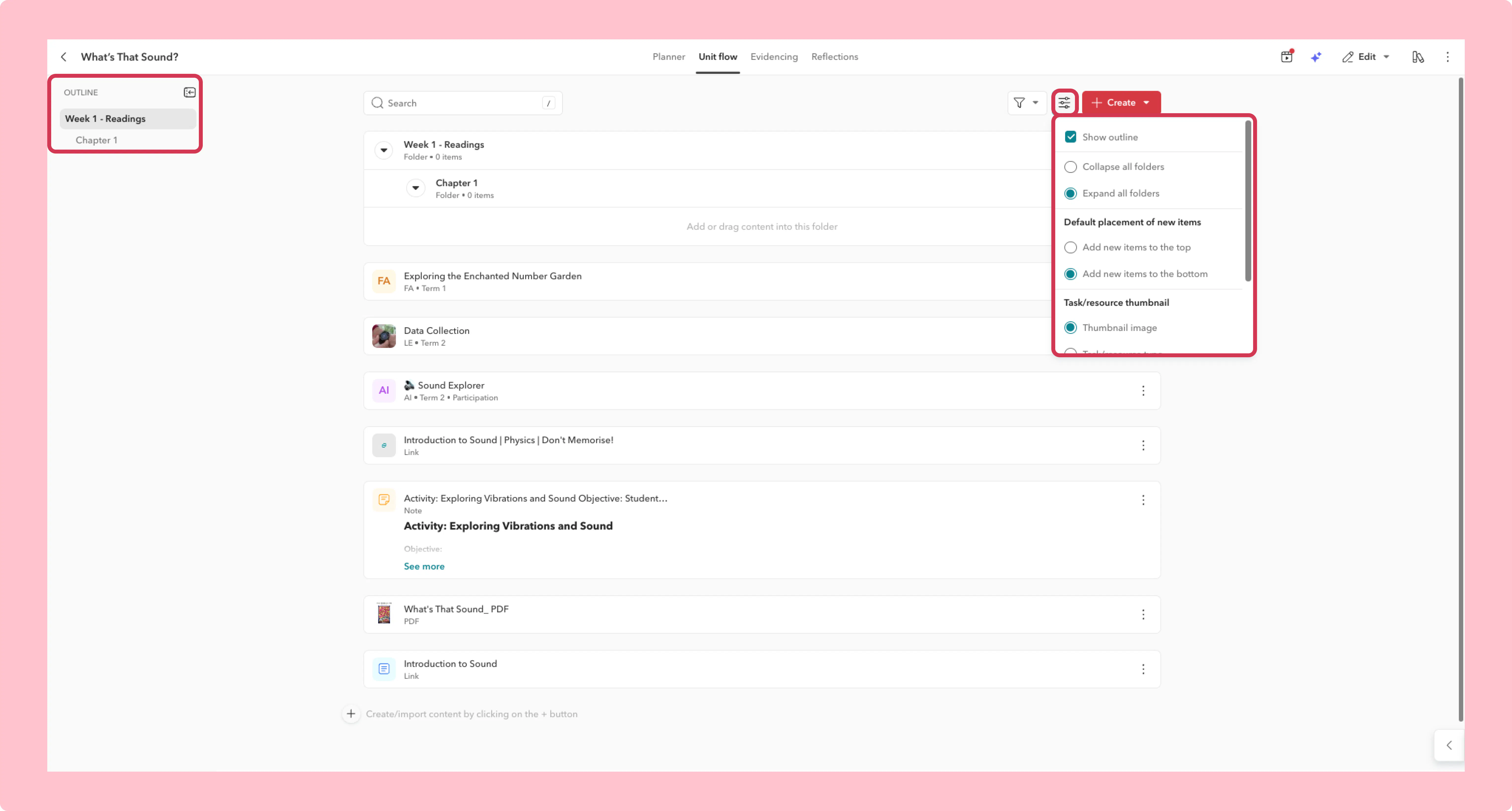Switch to the Evidencing tab
Screen dimensions: 1512x811
[774, 57]
